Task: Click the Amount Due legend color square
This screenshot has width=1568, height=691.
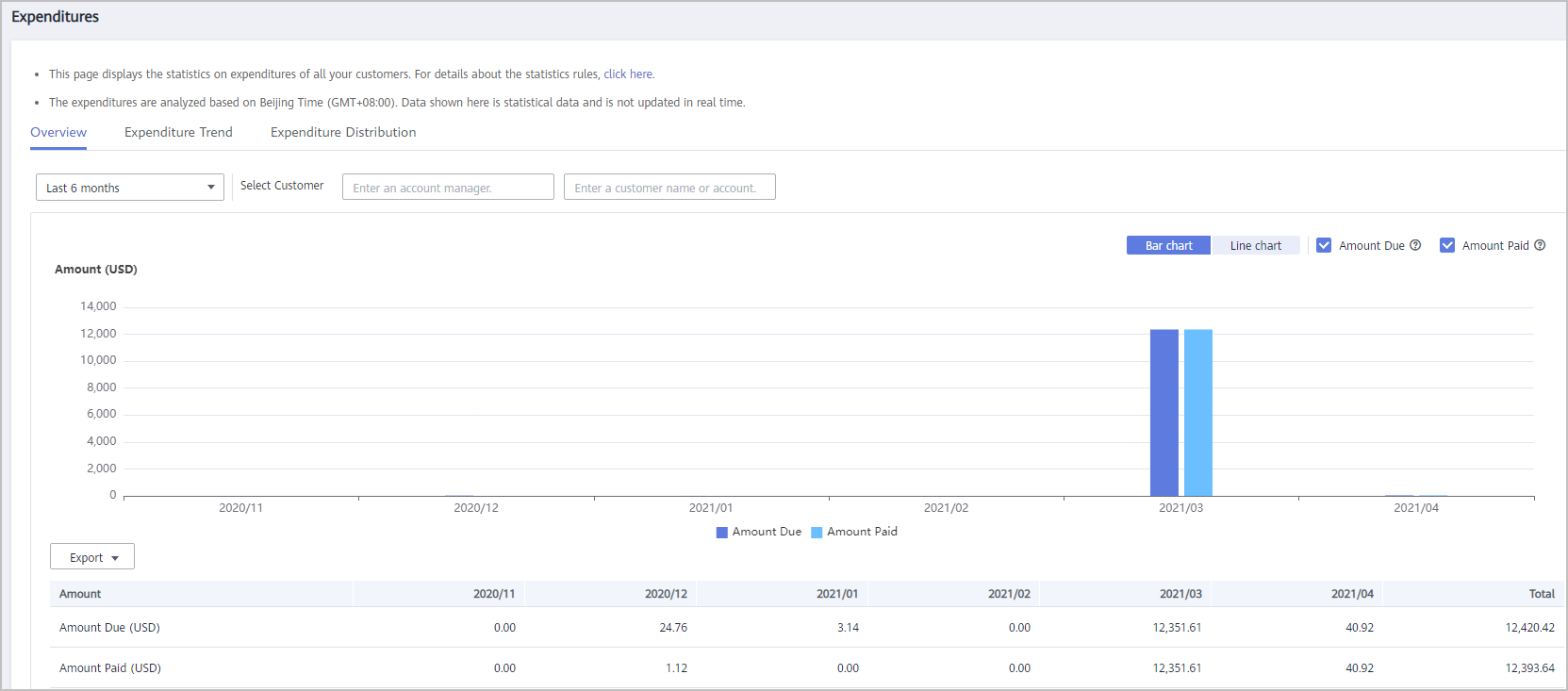Action: (722, 533)
